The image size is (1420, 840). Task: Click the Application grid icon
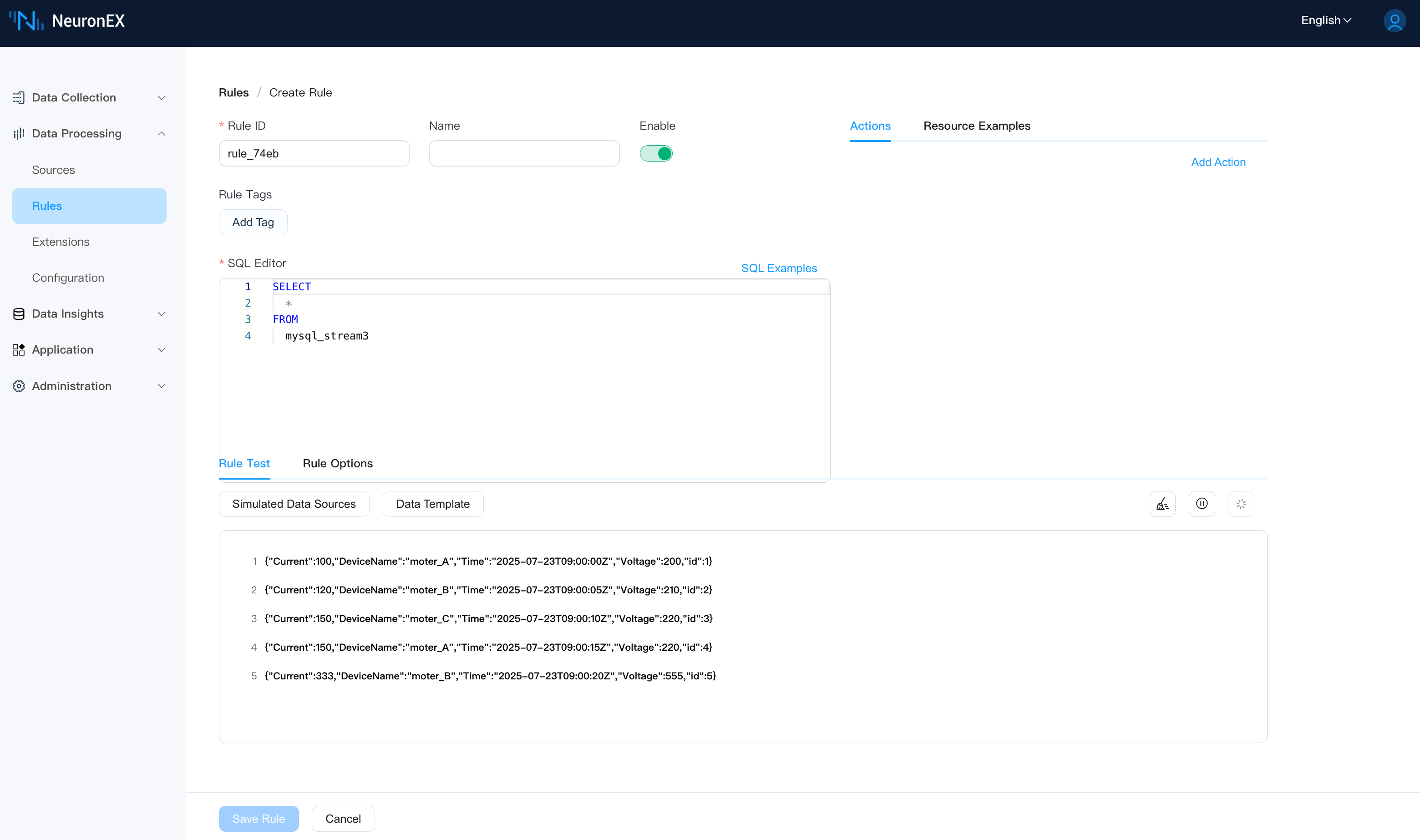click(x=19, y=350)
